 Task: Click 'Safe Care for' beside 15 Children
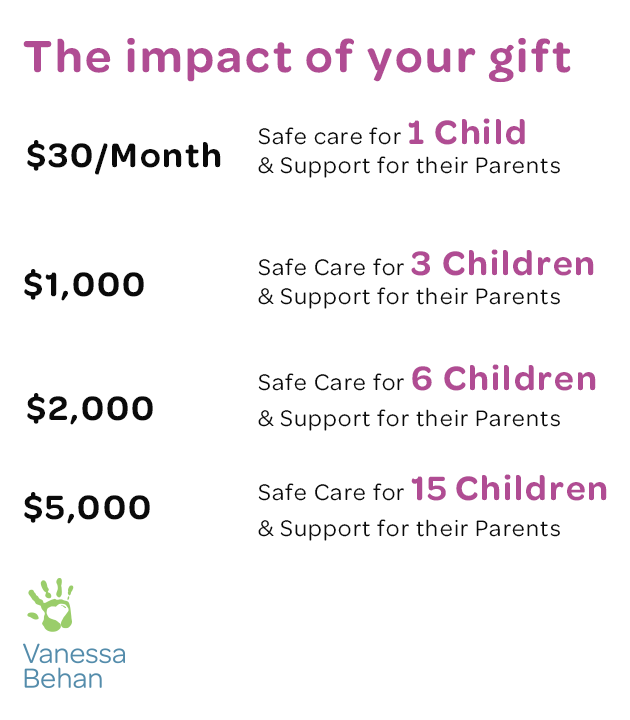(x=331, y=492)
